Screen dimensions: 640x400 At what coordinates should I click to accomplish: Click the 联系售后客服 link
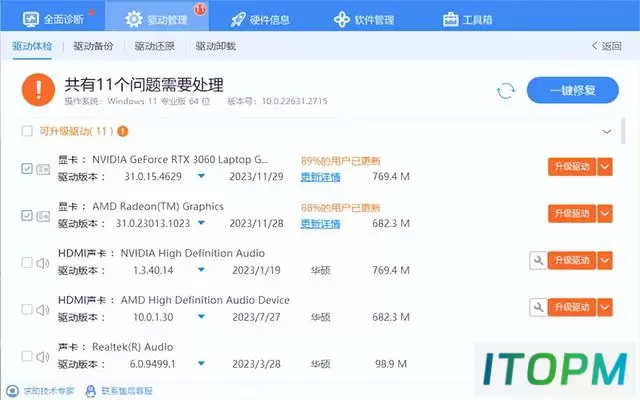point(127,391)
